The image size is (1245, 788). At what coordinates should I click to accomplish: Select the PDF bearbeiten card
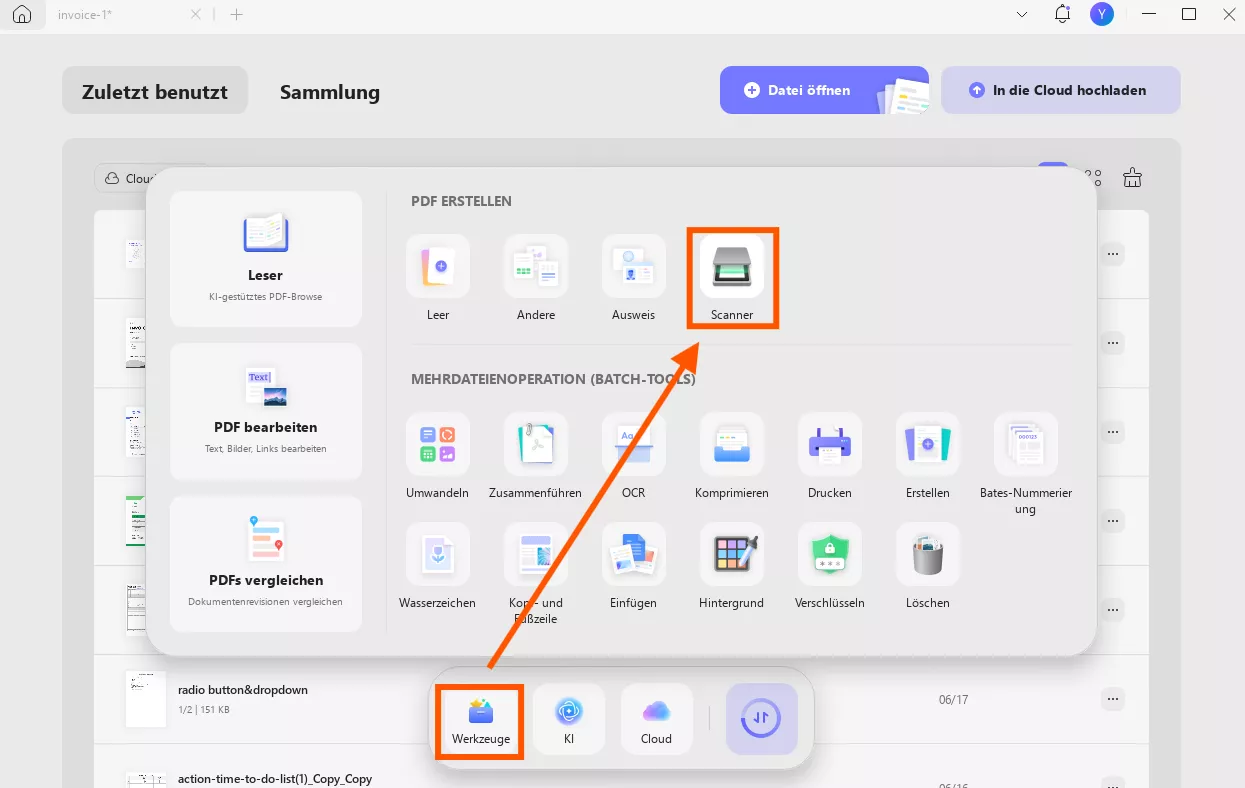266,411
